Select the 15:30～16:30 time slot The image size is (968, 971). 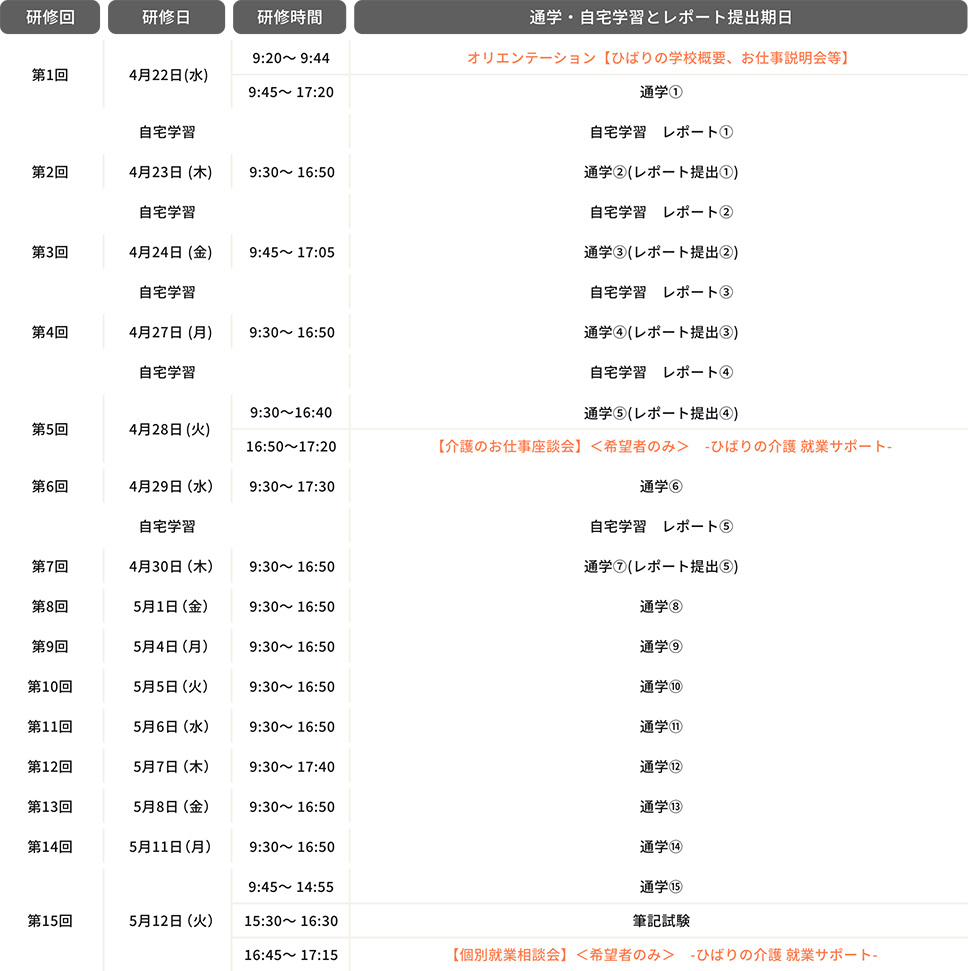point(291,921)
